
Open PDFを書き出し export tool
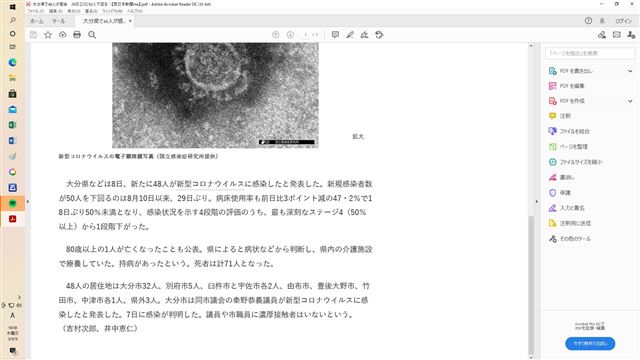pos(576,71)
